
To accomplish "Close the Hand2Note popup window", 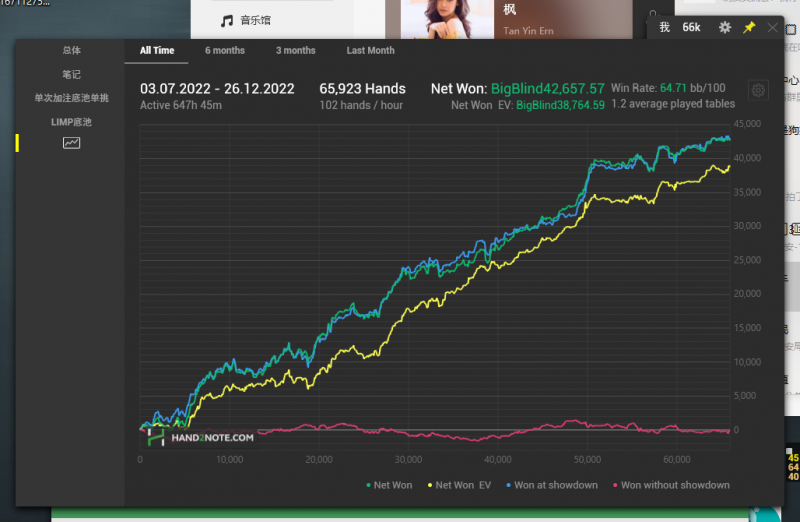I will coord(772,28).
